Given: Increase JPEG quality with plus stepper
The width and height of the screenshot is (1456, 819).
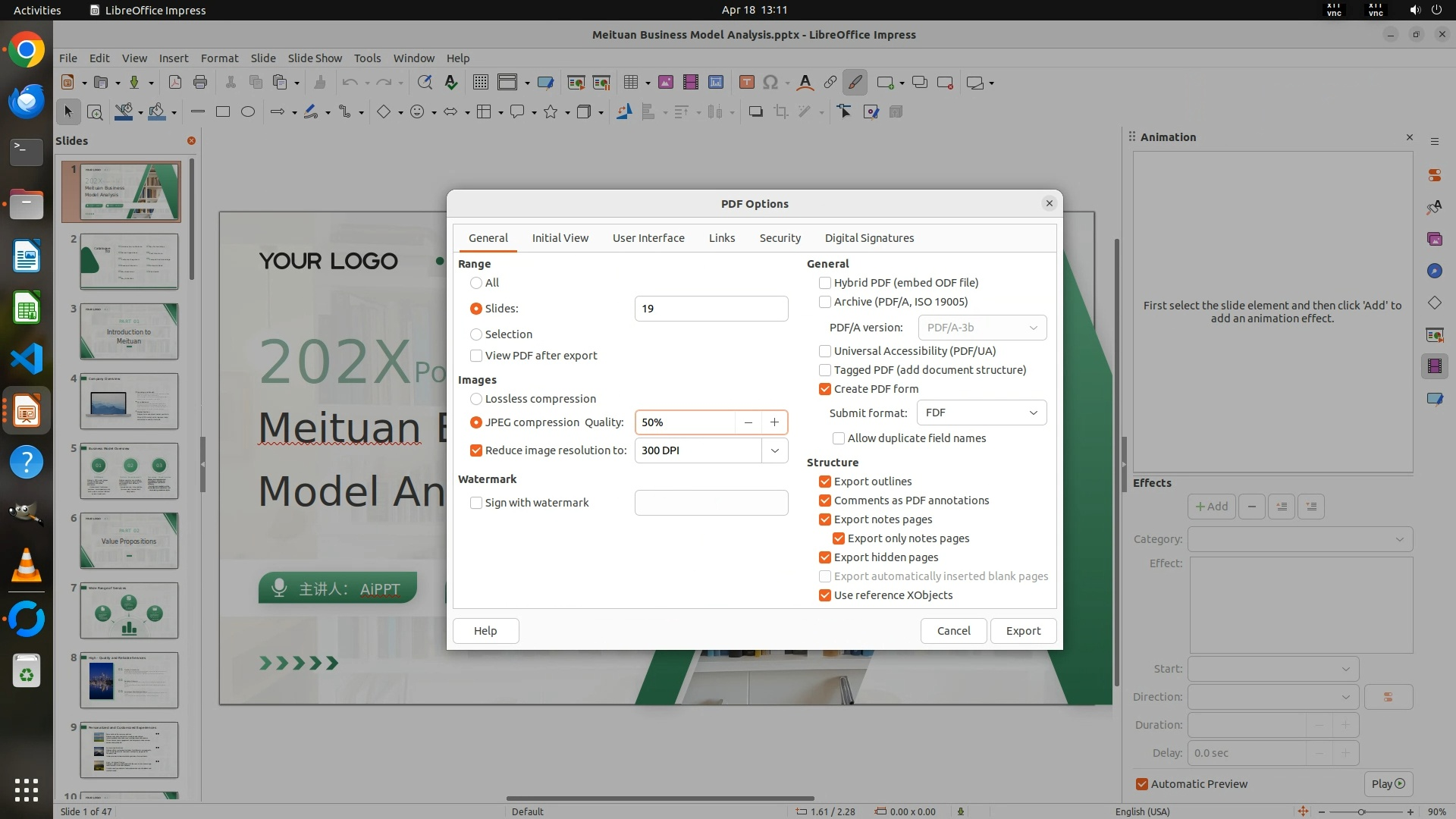Looking at the screenshot, I should [x=774, y=422].
